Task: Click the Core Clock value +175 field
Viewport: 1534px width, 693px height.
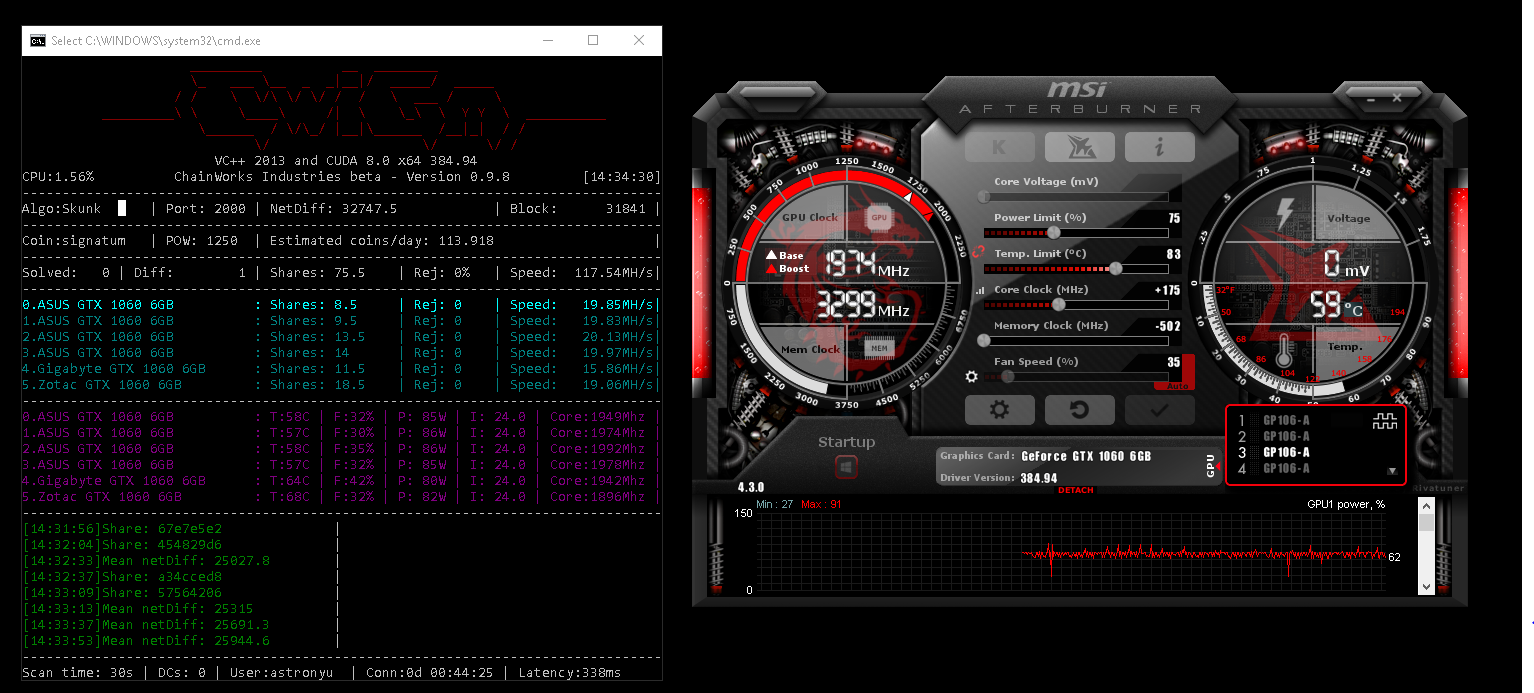Action: (1168, 290)
